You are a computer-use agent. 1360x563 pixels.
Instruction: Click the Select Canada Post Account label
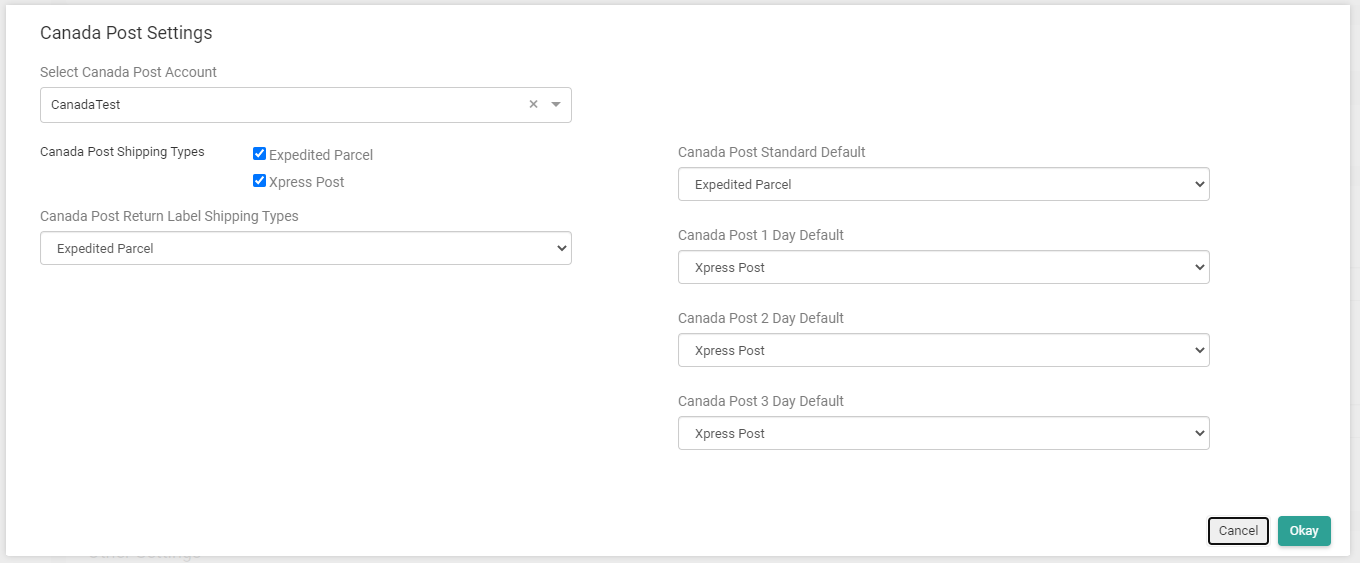click(x=128, y=72)
